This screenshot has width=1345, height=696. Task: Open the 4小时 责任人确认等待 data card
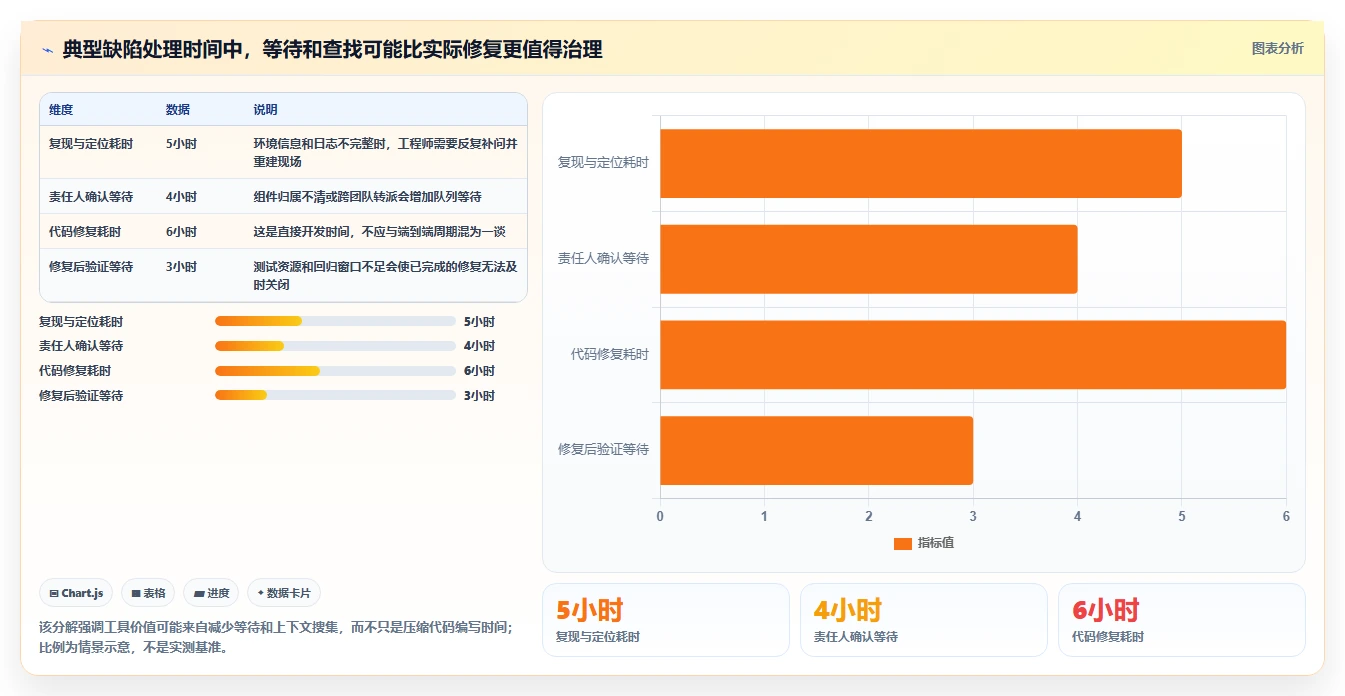click(923, 620)
